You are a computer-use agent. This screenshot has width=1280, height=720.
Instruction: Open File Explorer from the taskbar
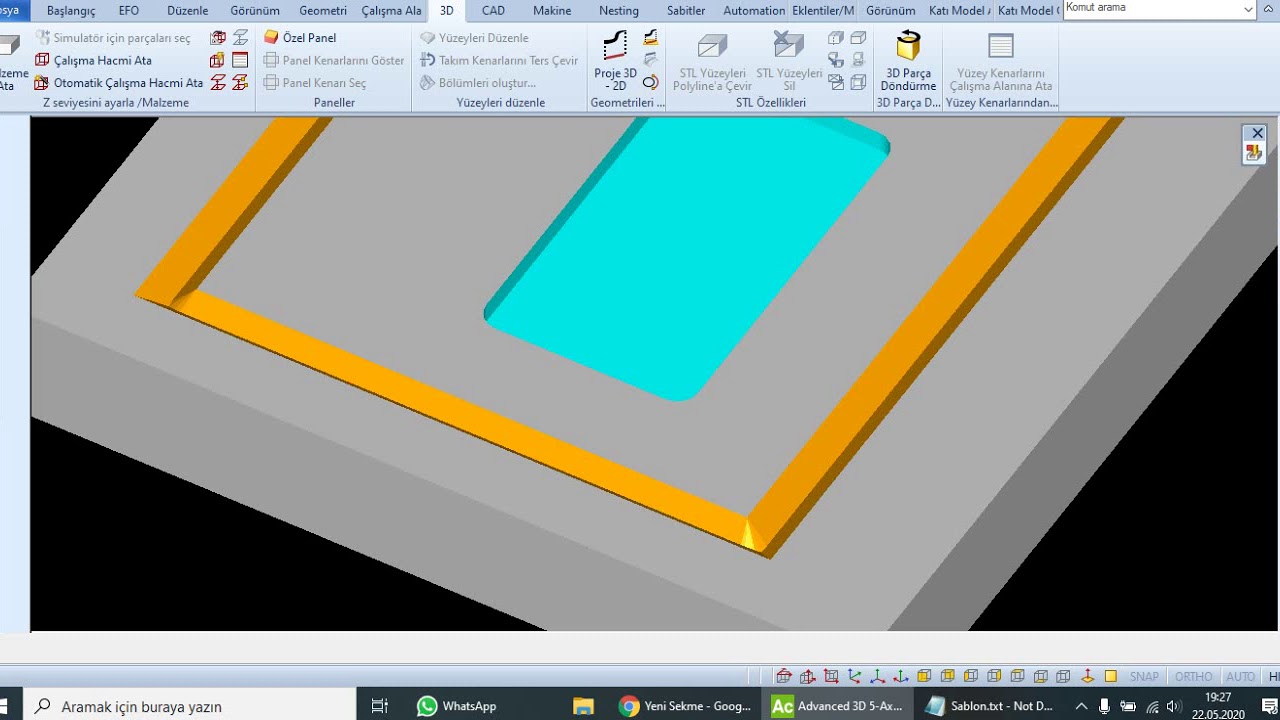click(x=583, y=706)
